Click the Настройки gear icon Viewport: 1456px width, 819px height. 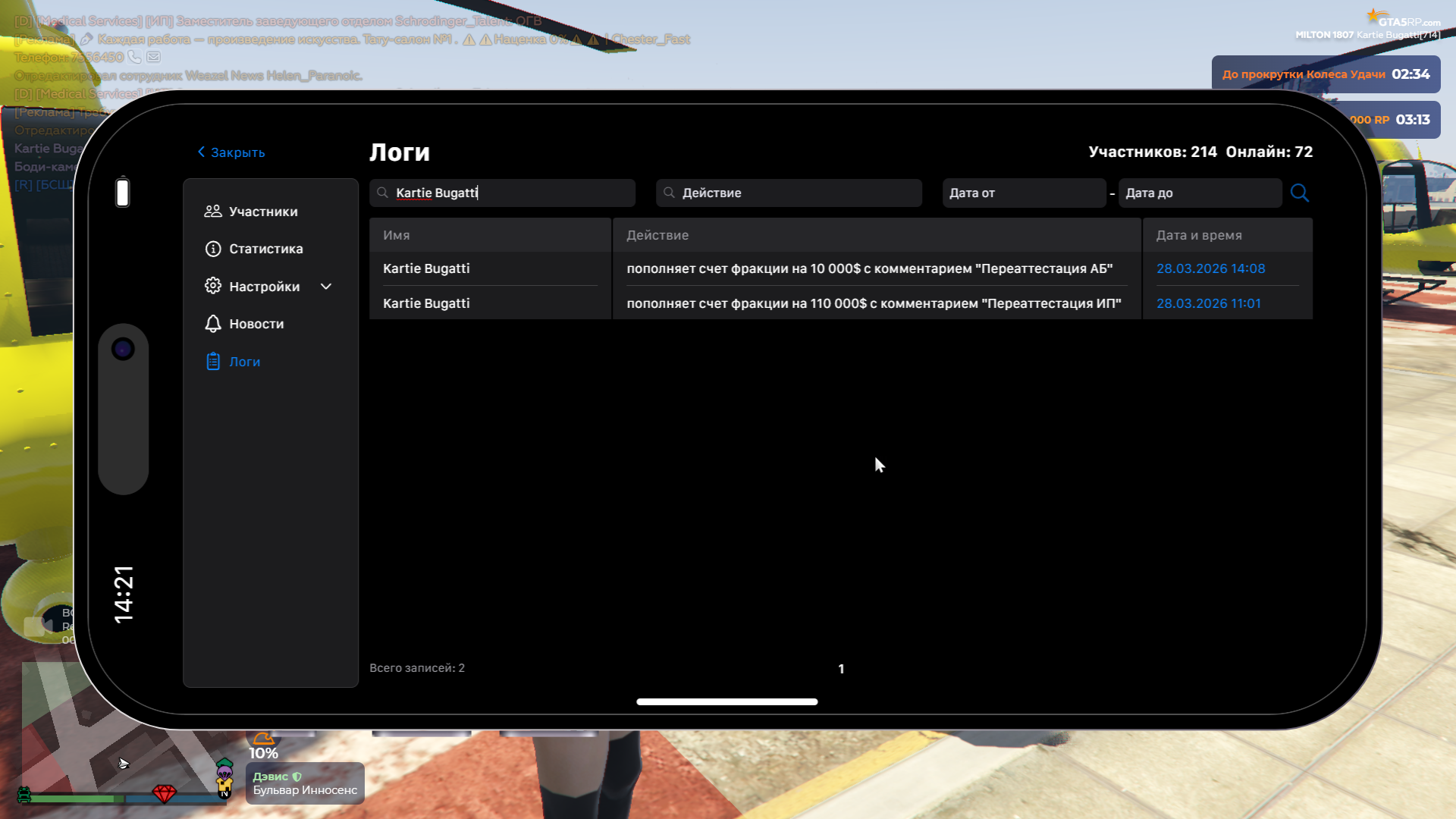pyautogui.click(x=213, y=286)
